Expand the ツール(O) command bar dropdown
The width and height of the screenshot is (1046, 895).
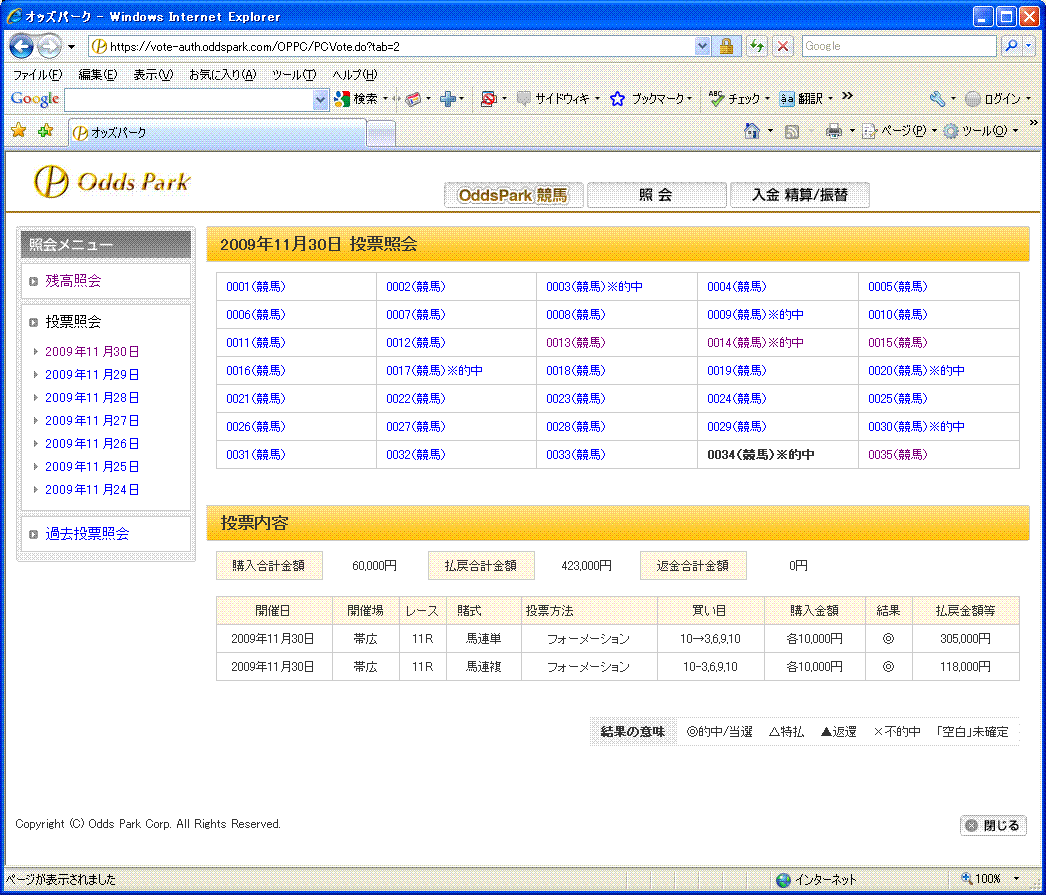(1015, 131)
